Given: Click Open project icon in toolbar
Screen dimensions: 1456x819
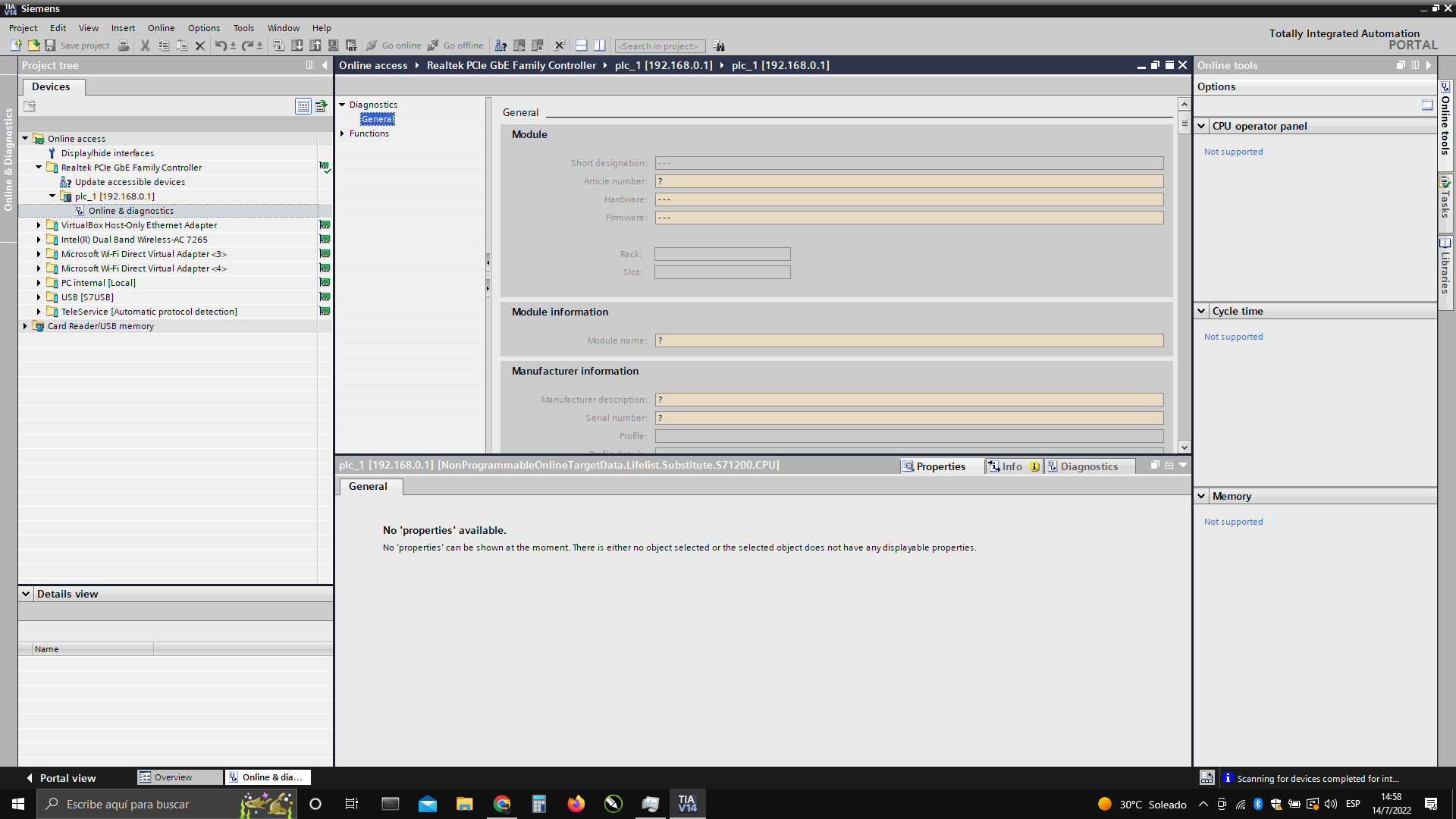Looking at the screenshot, I should pyautogui.click(x=33, y=45).
